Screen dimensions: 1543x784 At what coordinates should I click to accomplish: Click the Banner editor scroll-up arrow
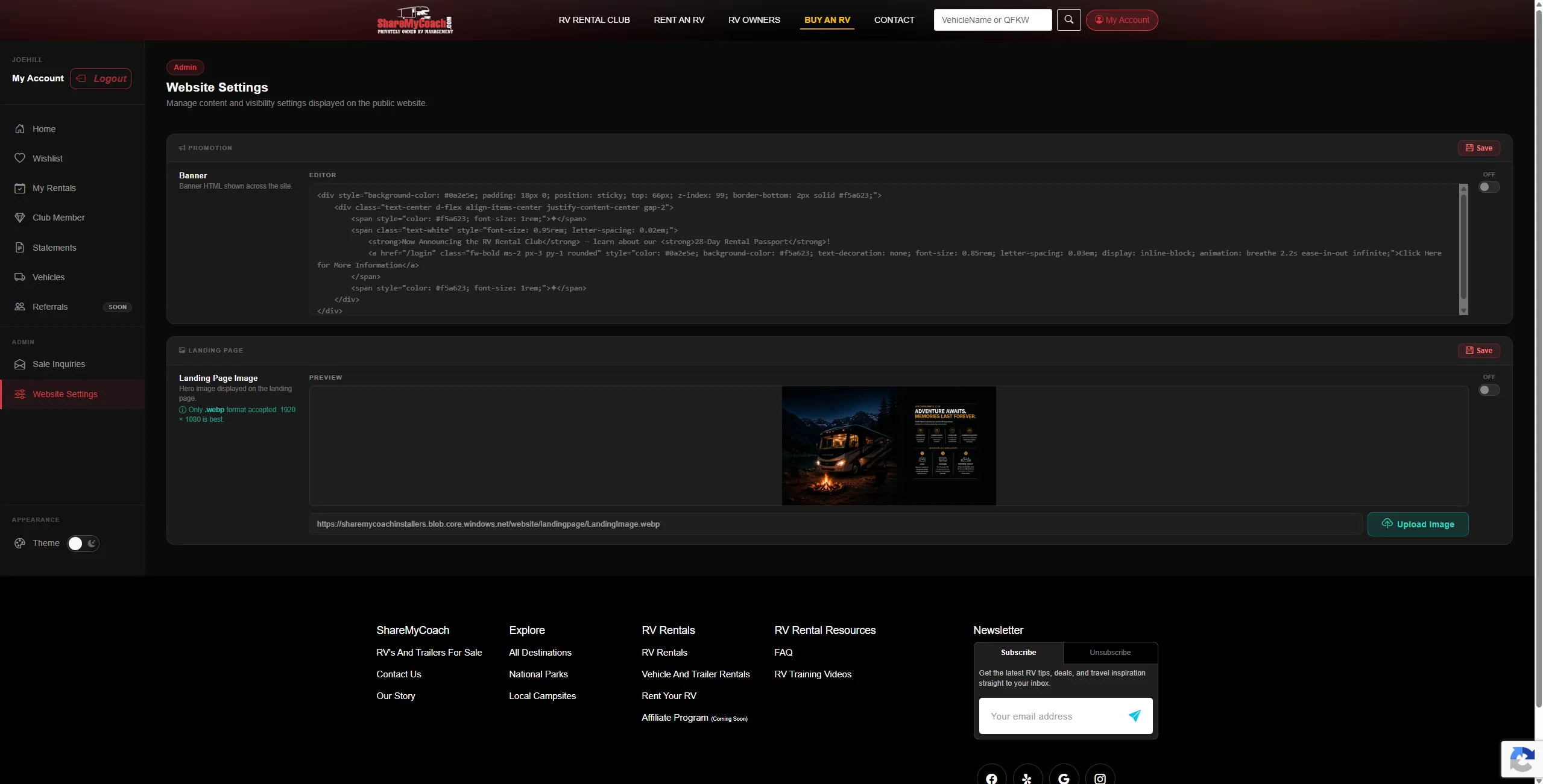click(1463, 188)
